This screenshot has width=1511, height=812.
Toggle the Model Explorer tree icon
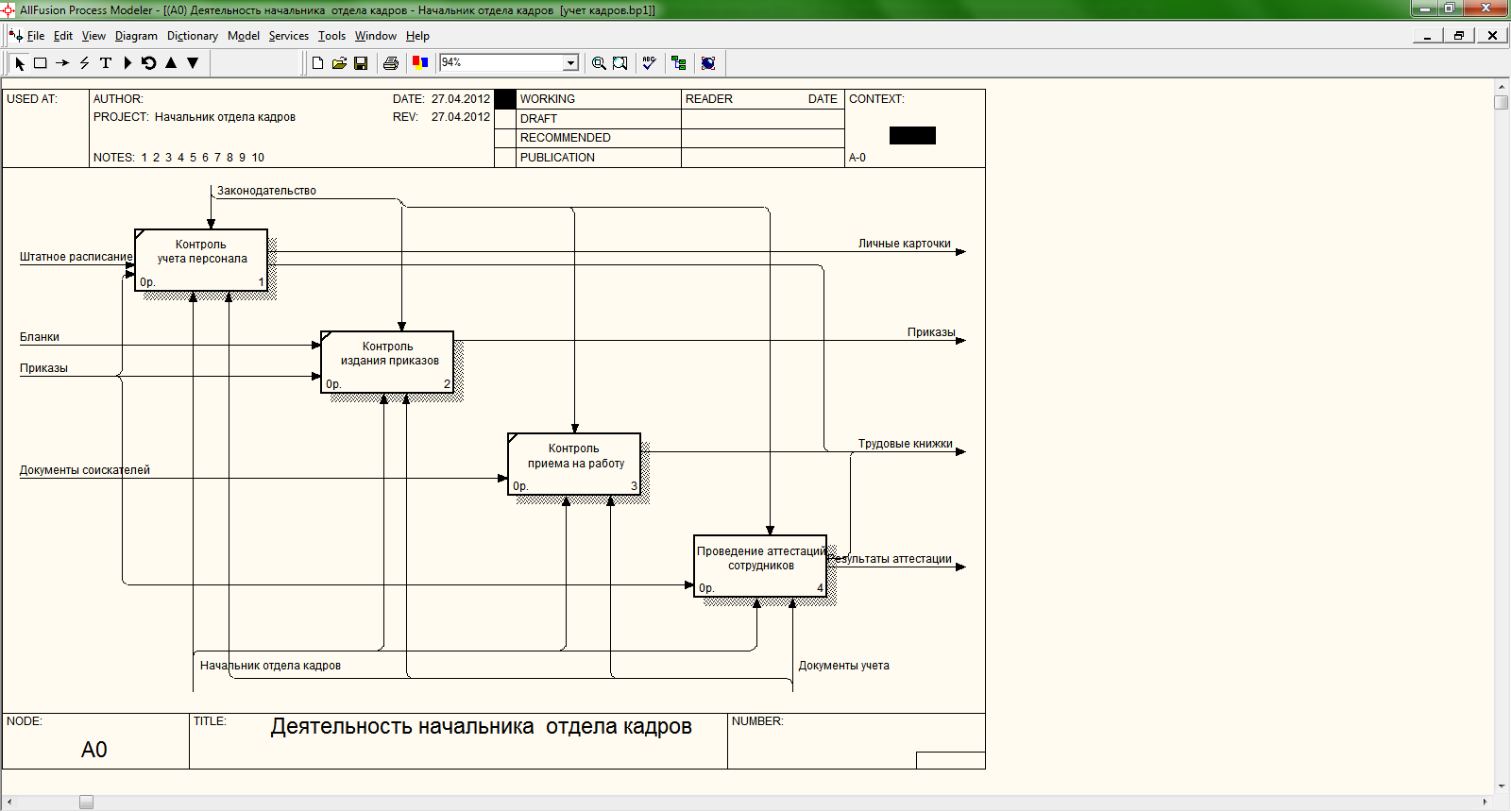coord(678,63)
